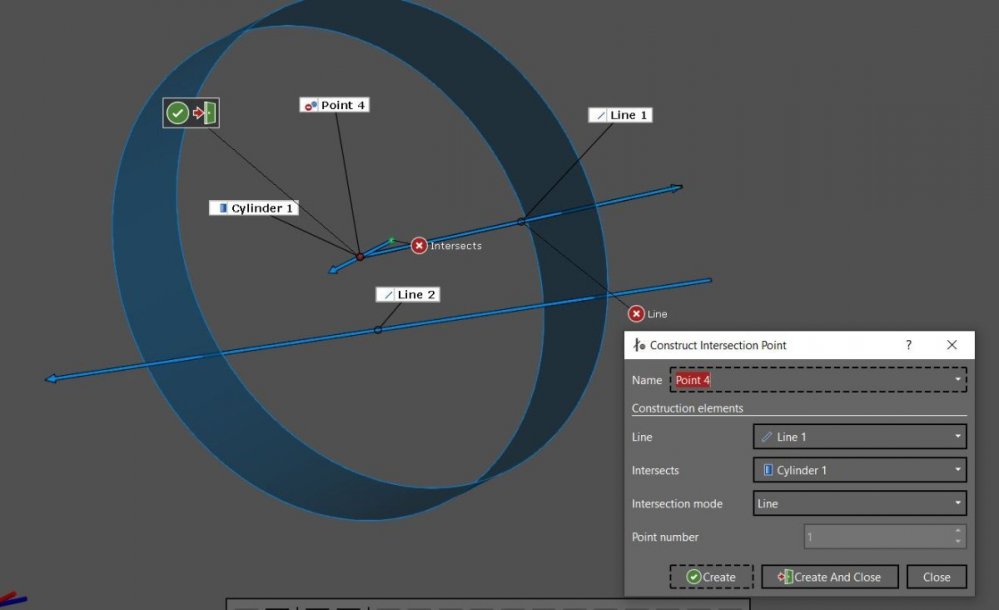Click the Create button
The height and width of the screenshot is (610, 999).
(x=710, y=577)
